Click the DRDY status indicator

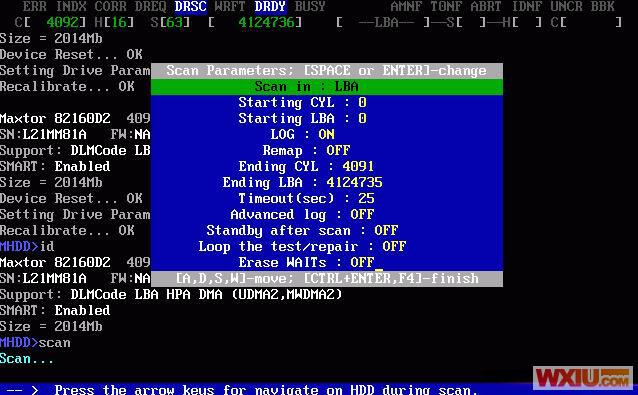point(270,7)
